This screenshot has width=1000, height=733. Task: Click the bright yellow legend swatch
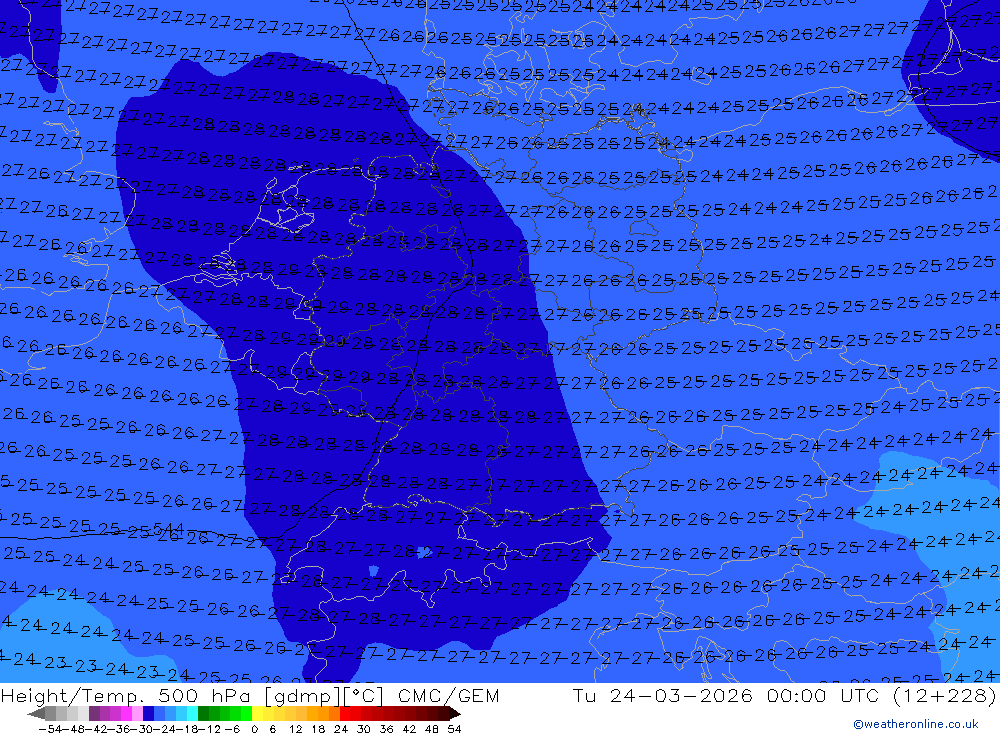pos(257,713)
